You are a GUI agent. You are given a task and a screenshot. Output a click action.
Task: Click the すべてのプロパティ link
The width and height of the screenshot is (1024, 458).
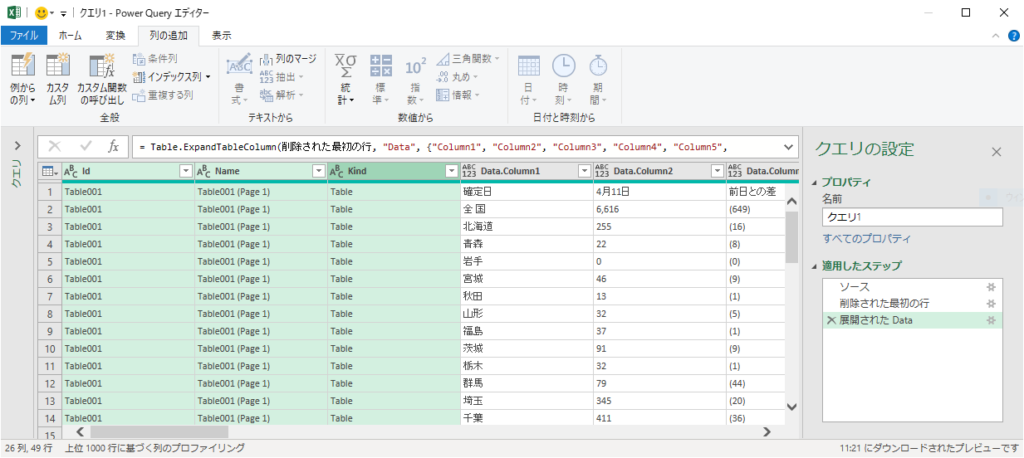coord(866,239)
